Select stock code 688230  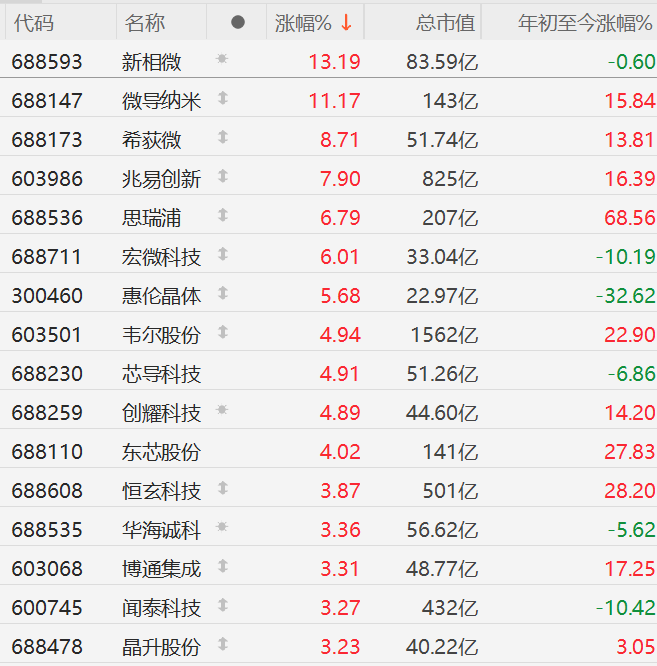[47, 374]
